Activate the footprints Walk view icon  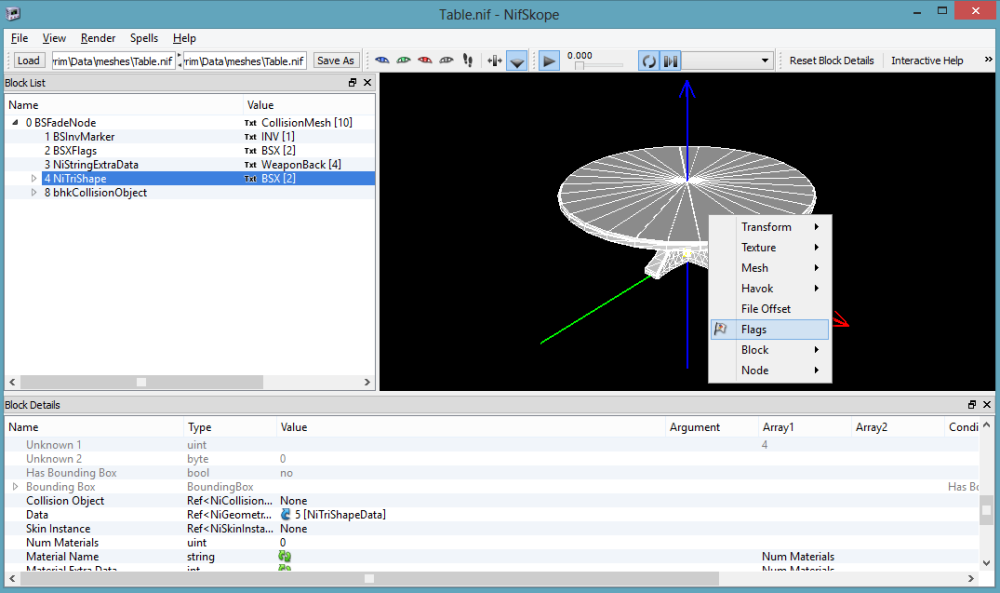point(468,61)
